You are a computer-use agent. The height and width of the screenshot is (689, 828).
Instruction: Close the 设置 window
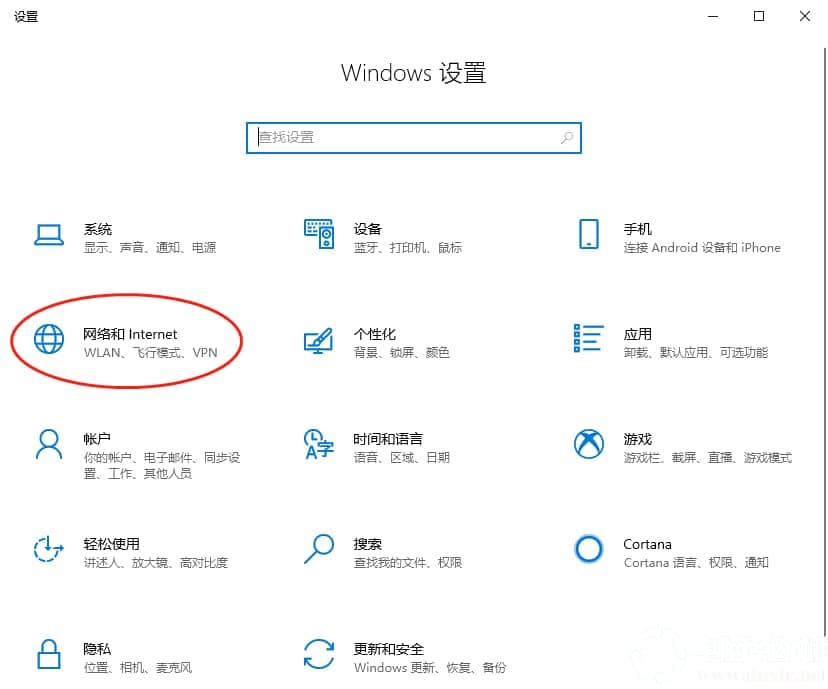click(x=805, y=16)
